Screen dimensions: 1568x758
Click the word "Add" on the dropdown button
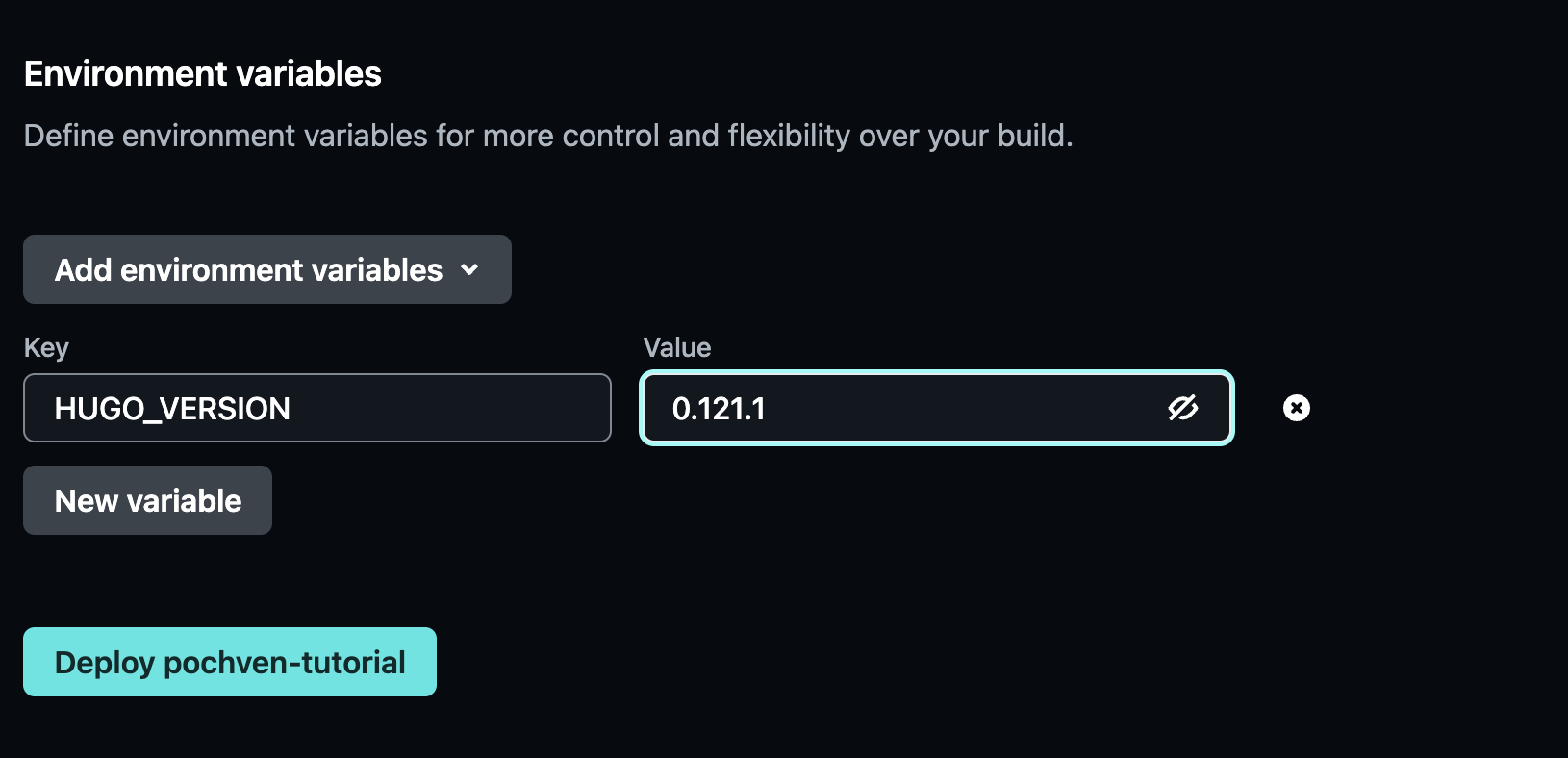(83, 269)
